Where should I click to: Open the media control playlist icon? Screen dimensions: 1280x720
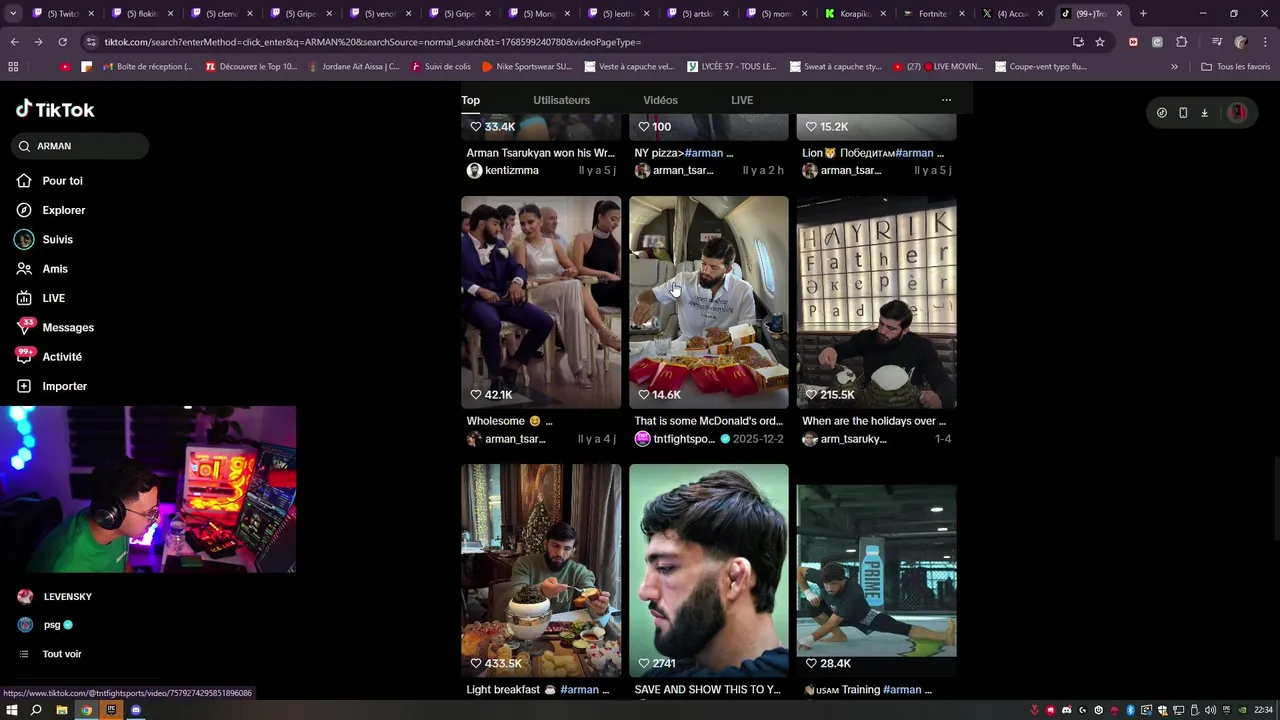1217,42
